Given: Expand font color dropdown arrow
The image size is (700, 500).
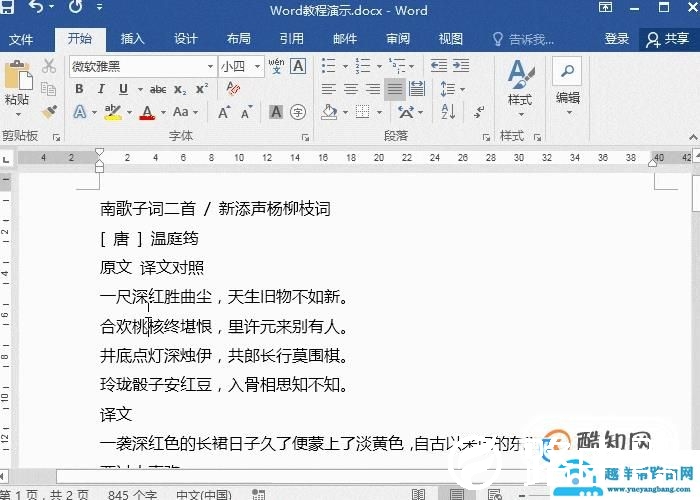Looking at the screenshot, I should coord(163,112).
